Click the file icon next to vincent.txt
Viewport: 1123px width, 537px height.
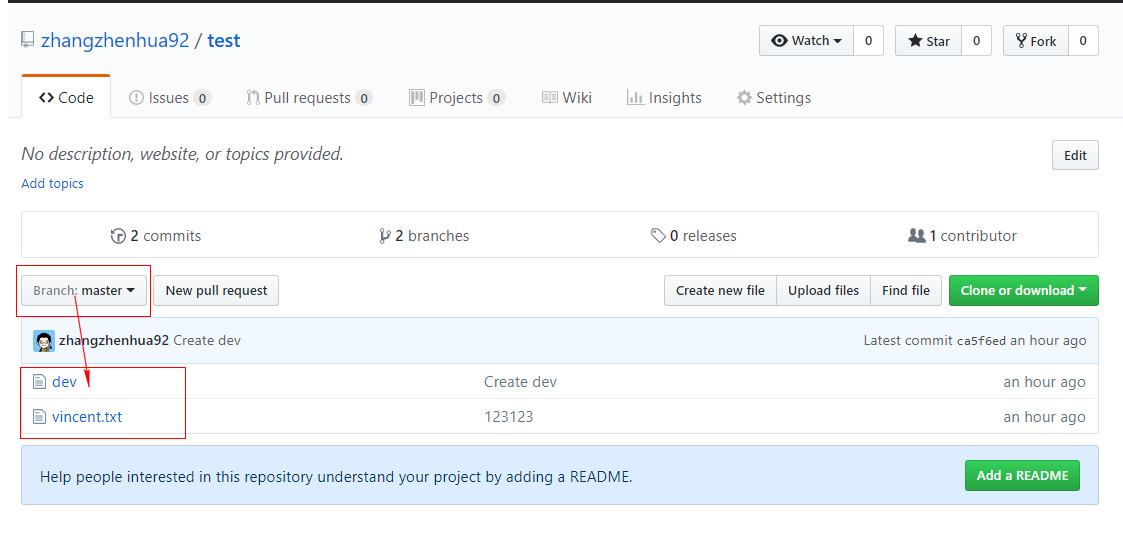(40, 417)
